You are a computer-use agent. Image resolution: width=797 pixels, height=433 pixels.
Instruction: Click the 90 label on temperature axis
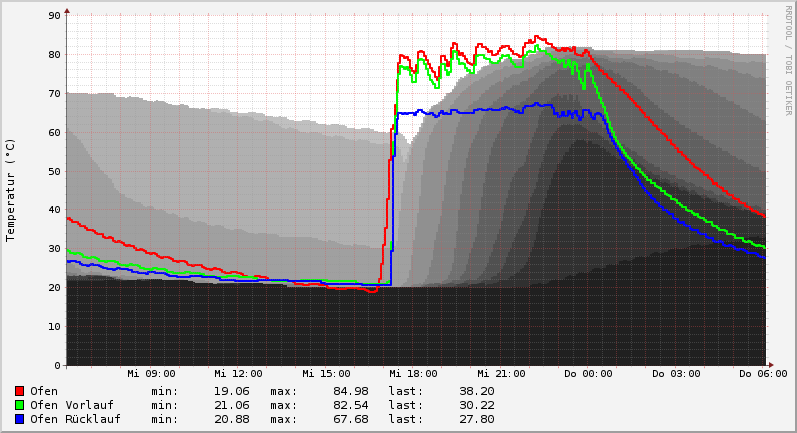[55, 16]
